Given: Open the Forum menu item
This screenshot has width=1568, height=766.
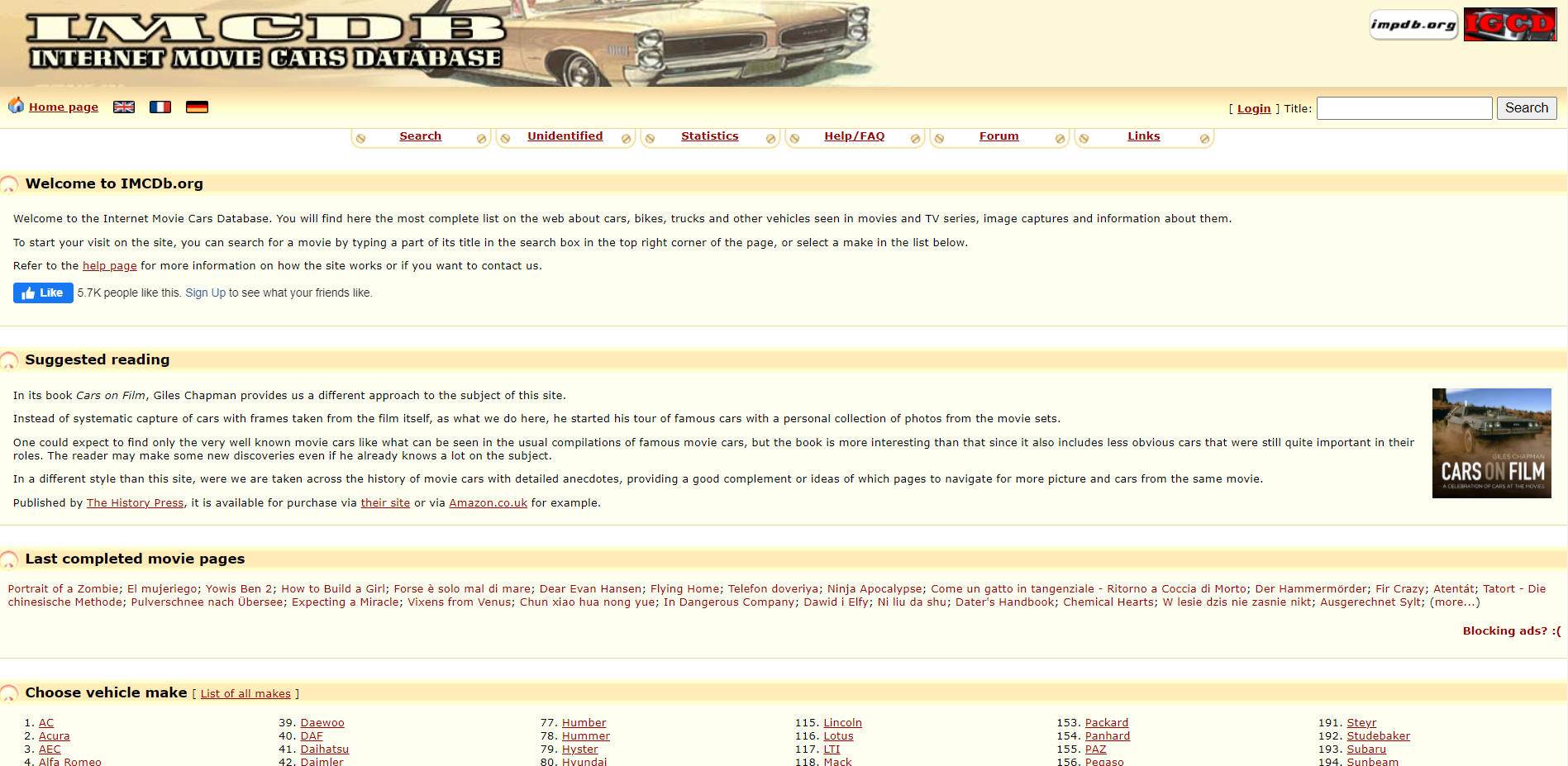Looking at the screenshot, I should [x=999, y=136].
